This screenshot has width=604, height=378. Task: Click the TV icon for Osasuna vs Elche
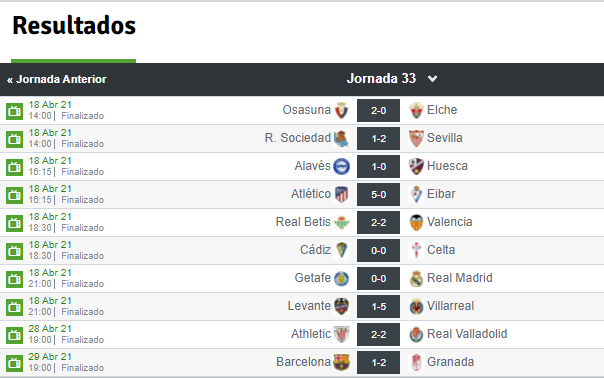(15, 112)
